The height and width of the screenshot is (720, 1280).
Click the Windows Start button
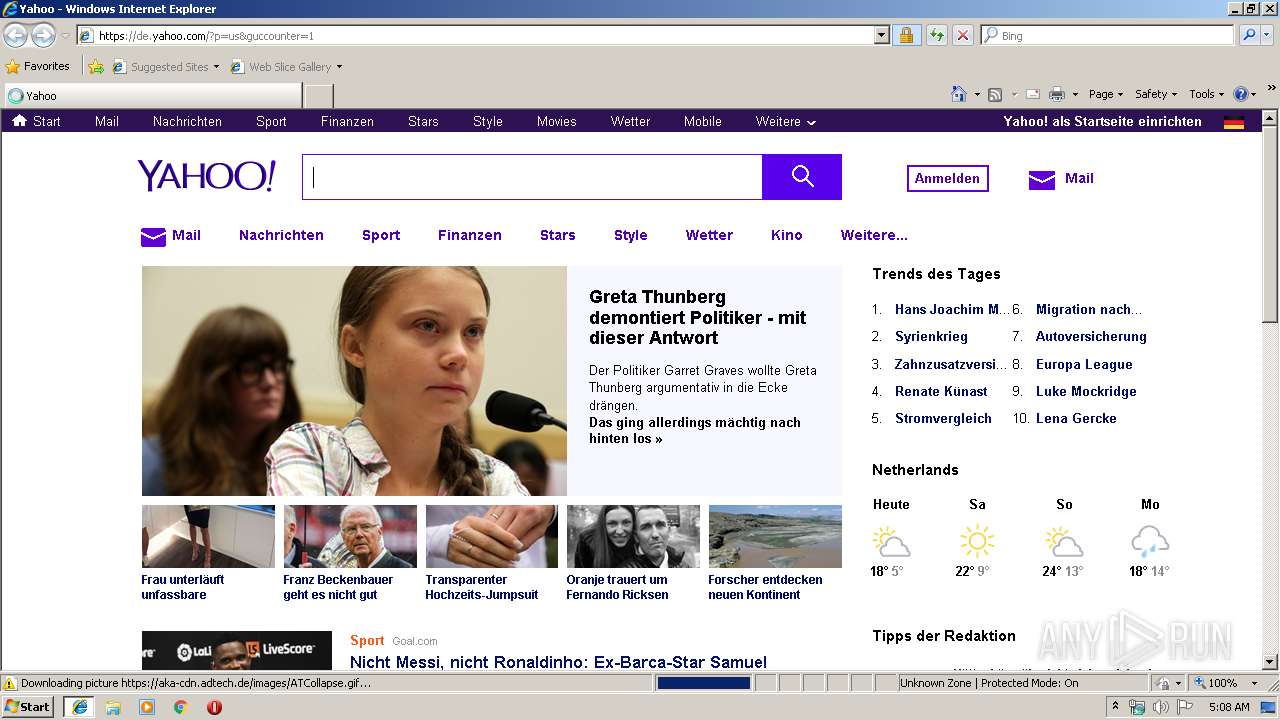[28, 707]
